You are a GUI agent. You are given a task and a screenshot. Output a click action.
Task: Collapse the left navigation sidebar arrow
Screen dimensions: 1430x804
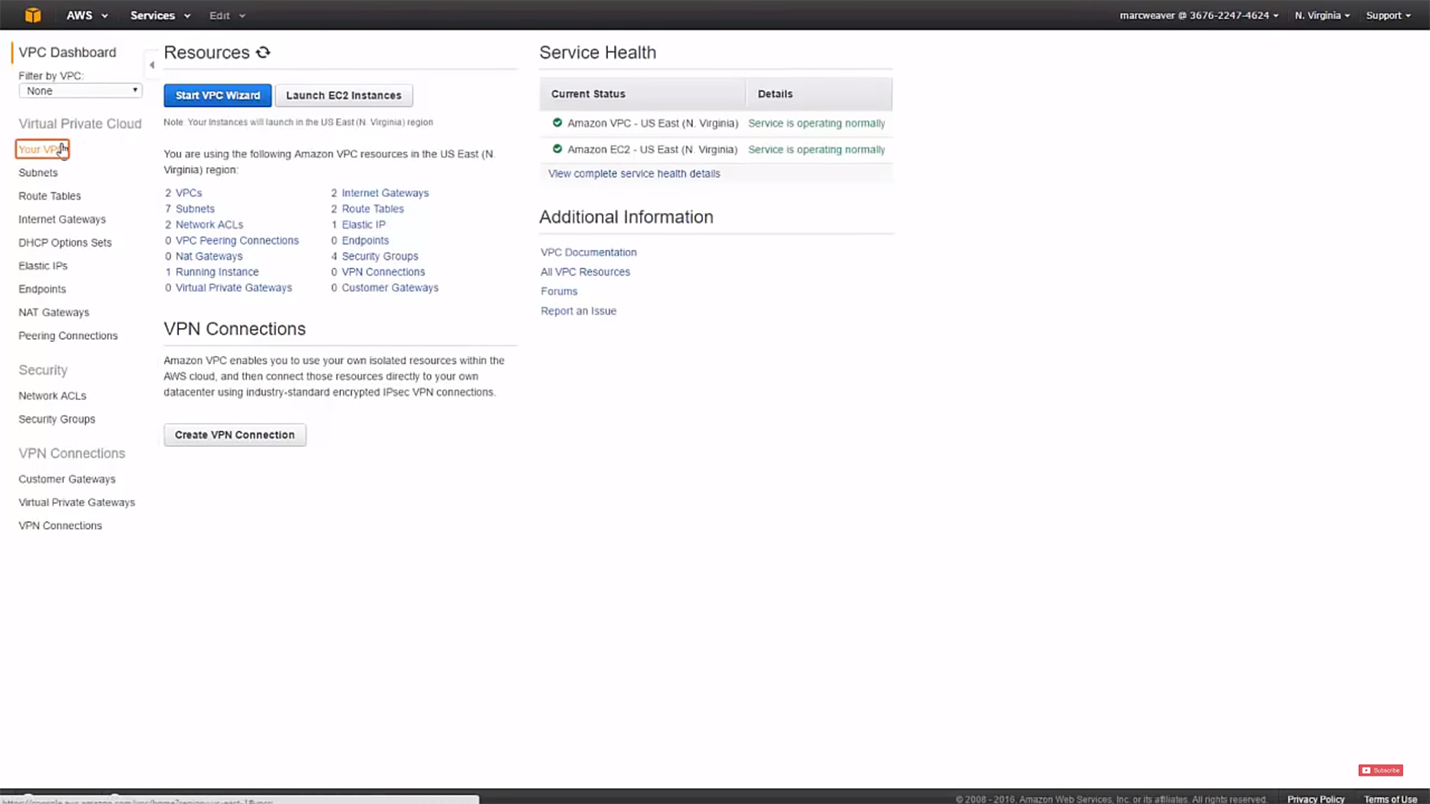pos(152,65)
